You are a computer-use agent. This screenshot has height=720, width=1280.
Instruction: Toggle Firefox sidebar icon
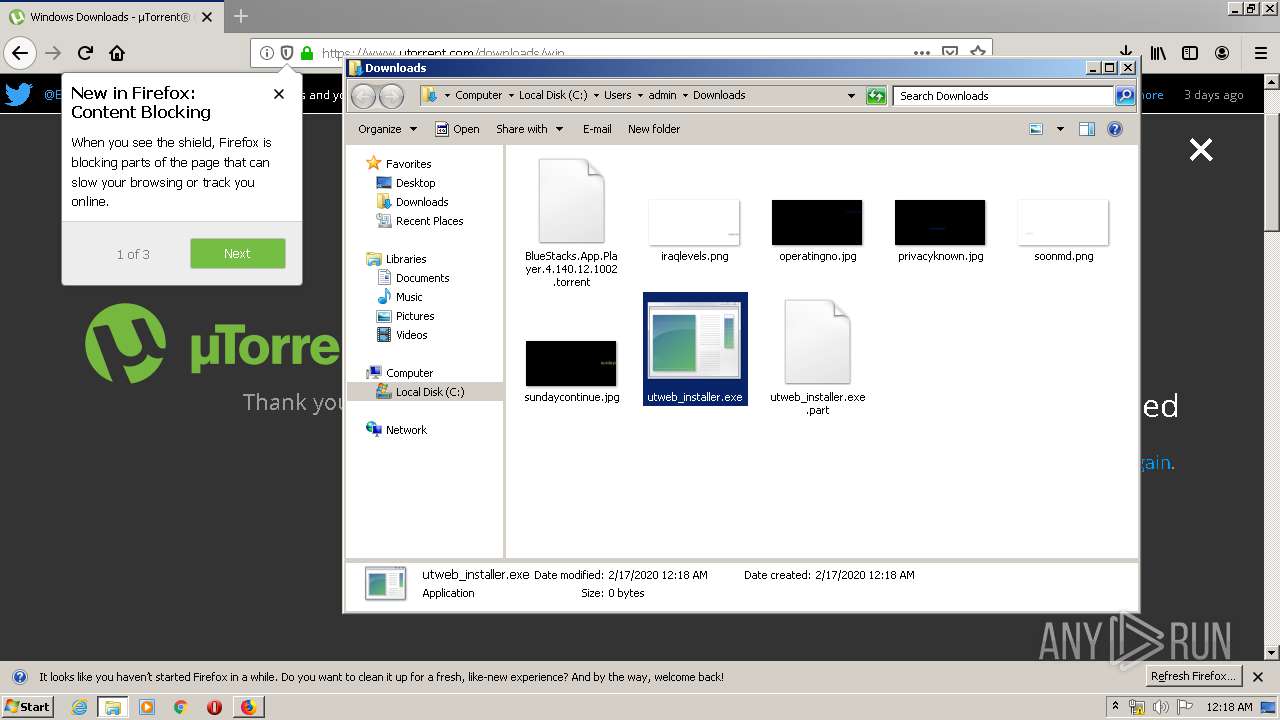tap(1190, 53)
